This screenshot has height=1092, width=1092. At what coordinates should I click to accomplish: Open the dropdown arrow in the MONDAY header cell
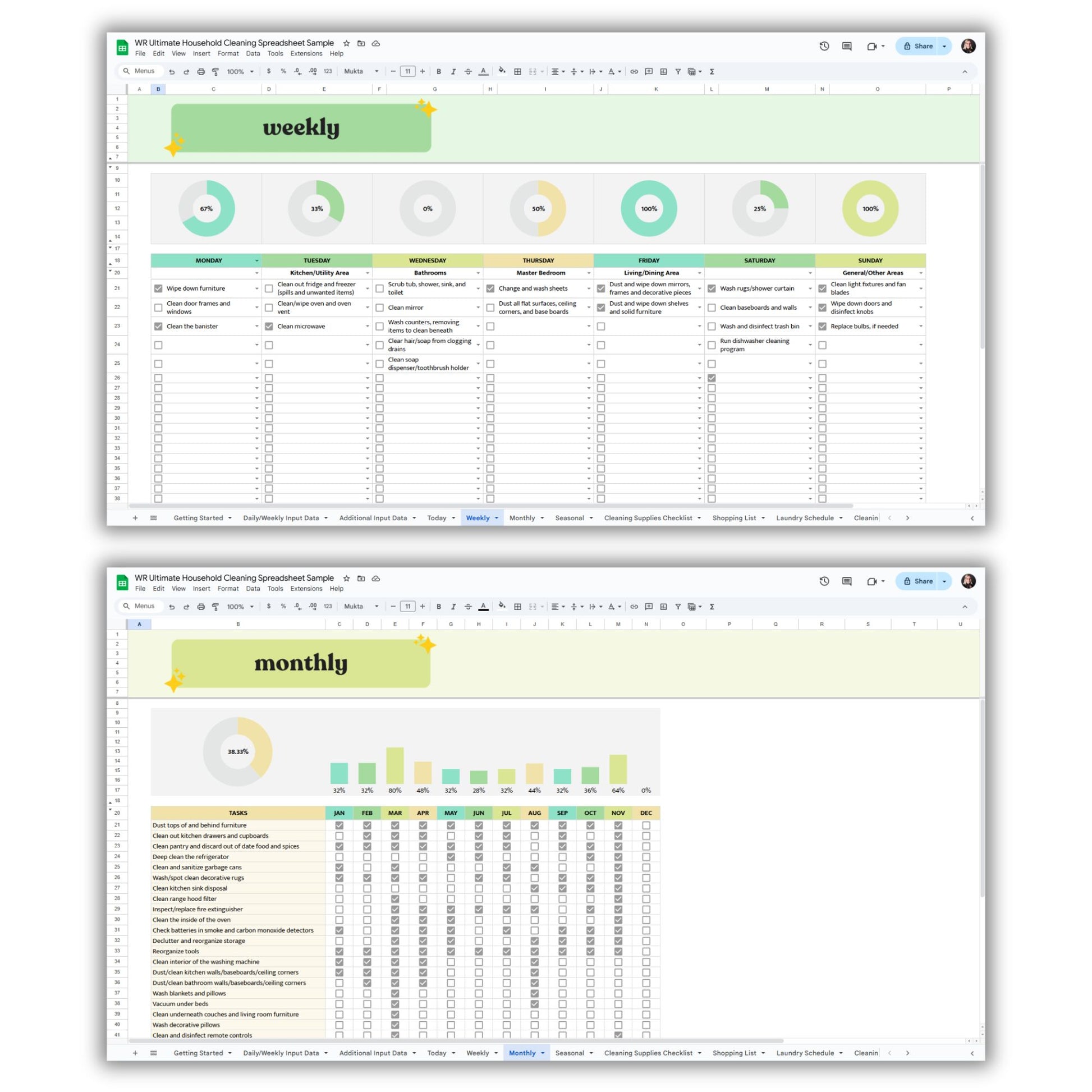coord(256,260)
